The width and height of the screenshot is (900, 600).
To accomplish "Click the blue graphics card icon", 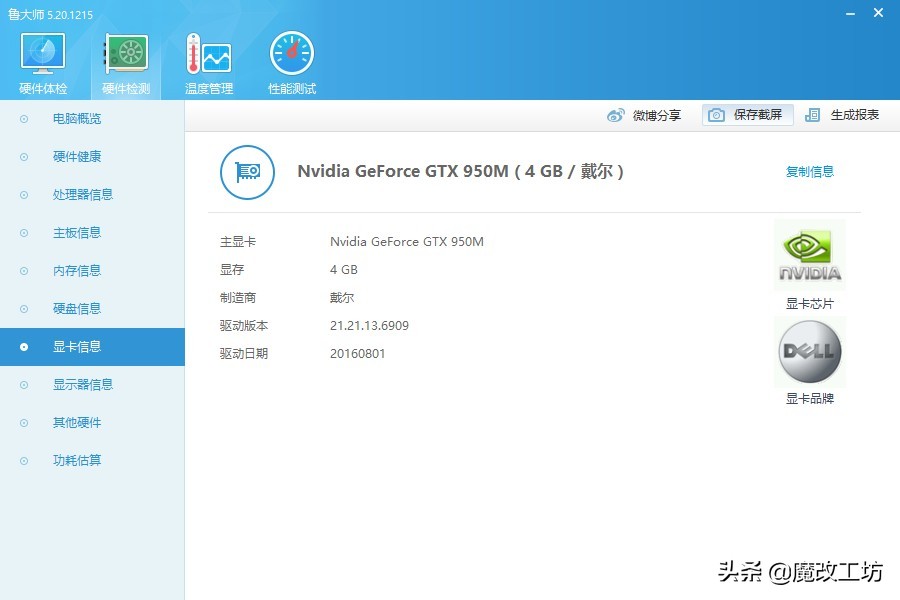I will [246, 172].
